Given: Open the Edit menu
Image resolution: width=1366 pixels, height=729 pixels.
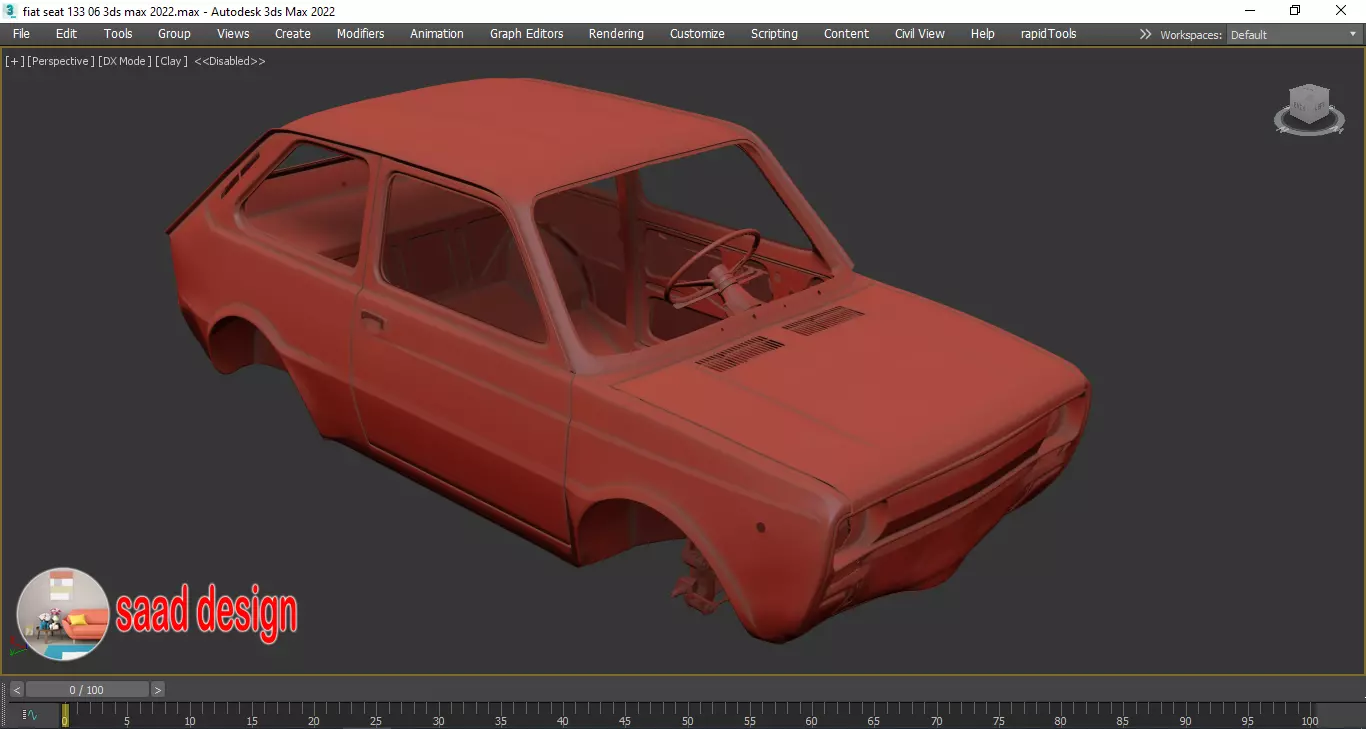Looking at the screenshot, I should (x=66, y=34).
